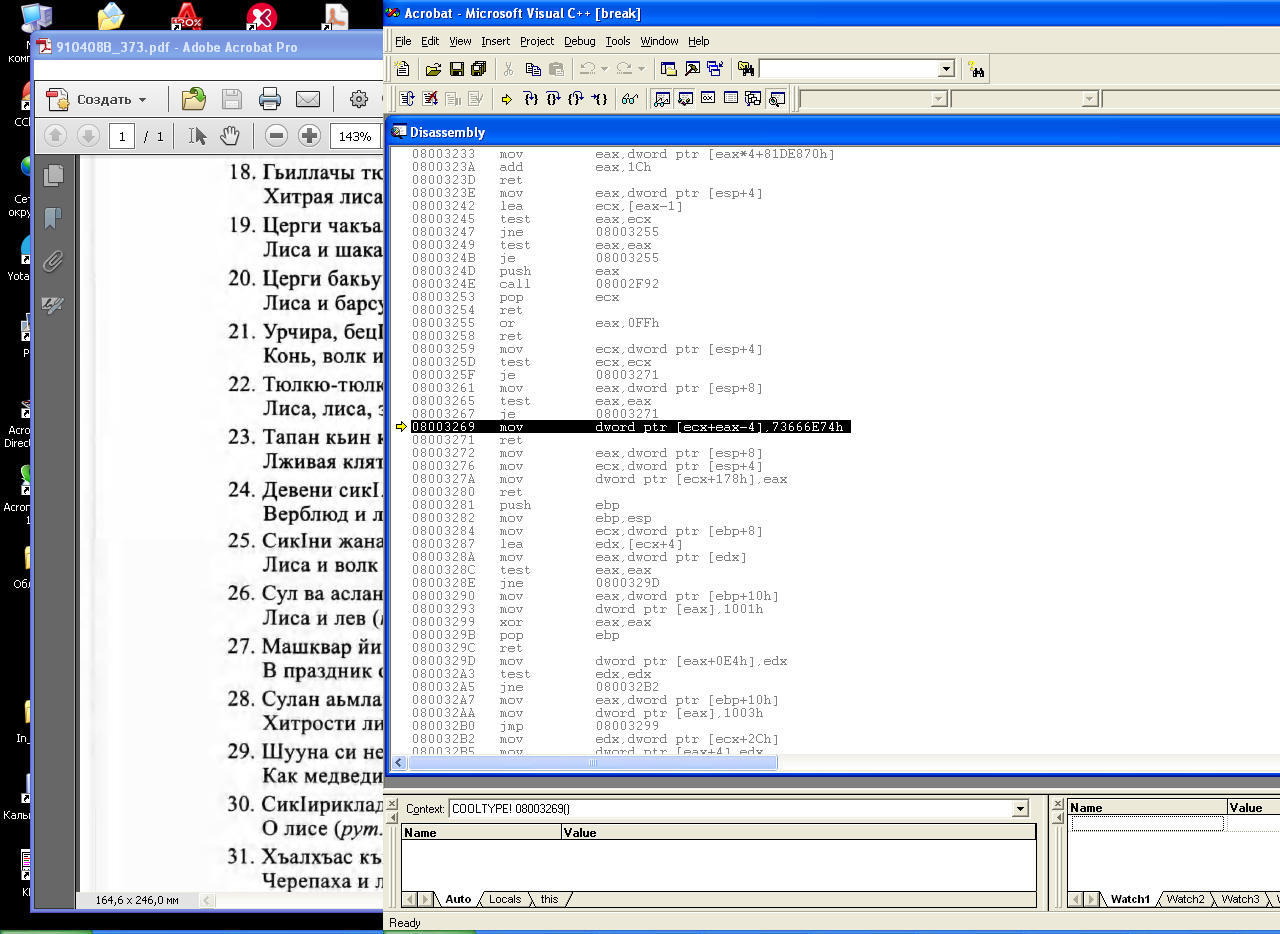
Task: Click the yellow Show Next Statement arrow
Action: click(x=507, y=99)
